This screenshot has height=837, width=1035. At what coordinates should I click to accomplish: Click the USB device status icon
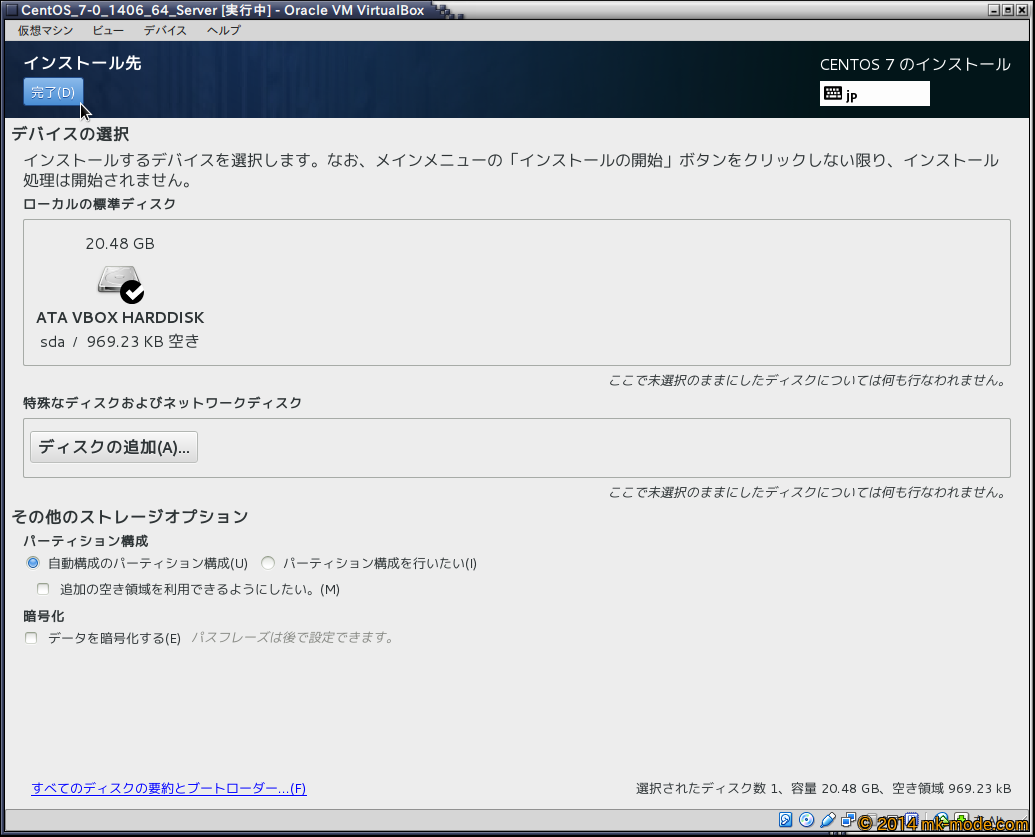click(x=827, y=821)
